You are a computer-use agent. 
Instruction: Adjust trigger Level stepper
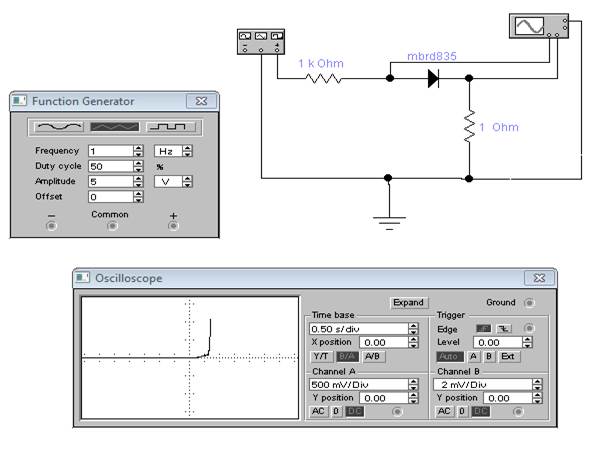(x=527, y=342)
